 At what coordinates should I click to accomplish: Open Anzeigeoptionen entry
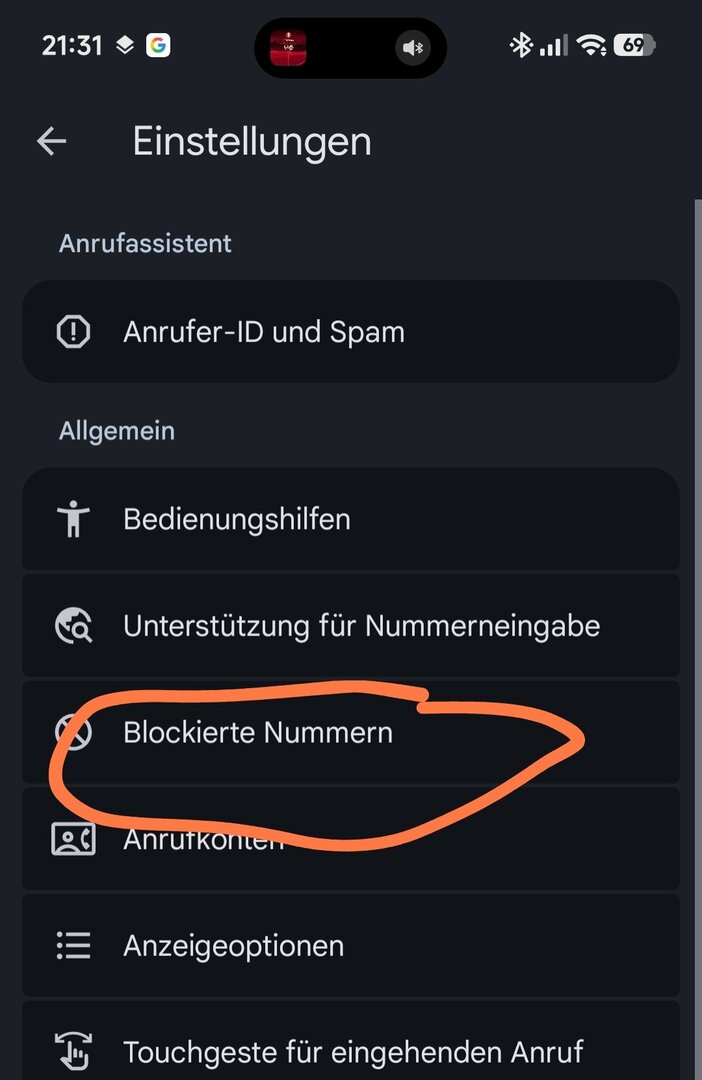coord(234,945)
